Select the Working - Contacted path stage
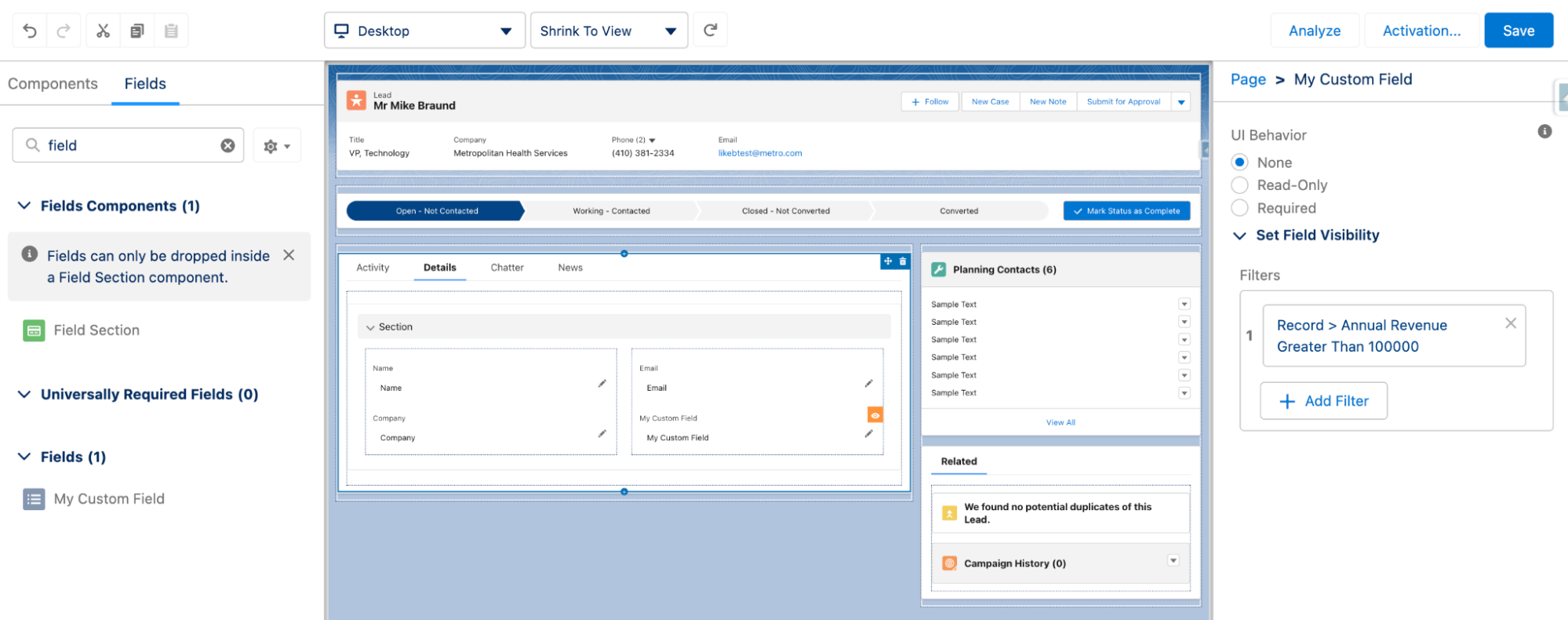The height and width of the screenshot is (620, 1568). [611, 211]
